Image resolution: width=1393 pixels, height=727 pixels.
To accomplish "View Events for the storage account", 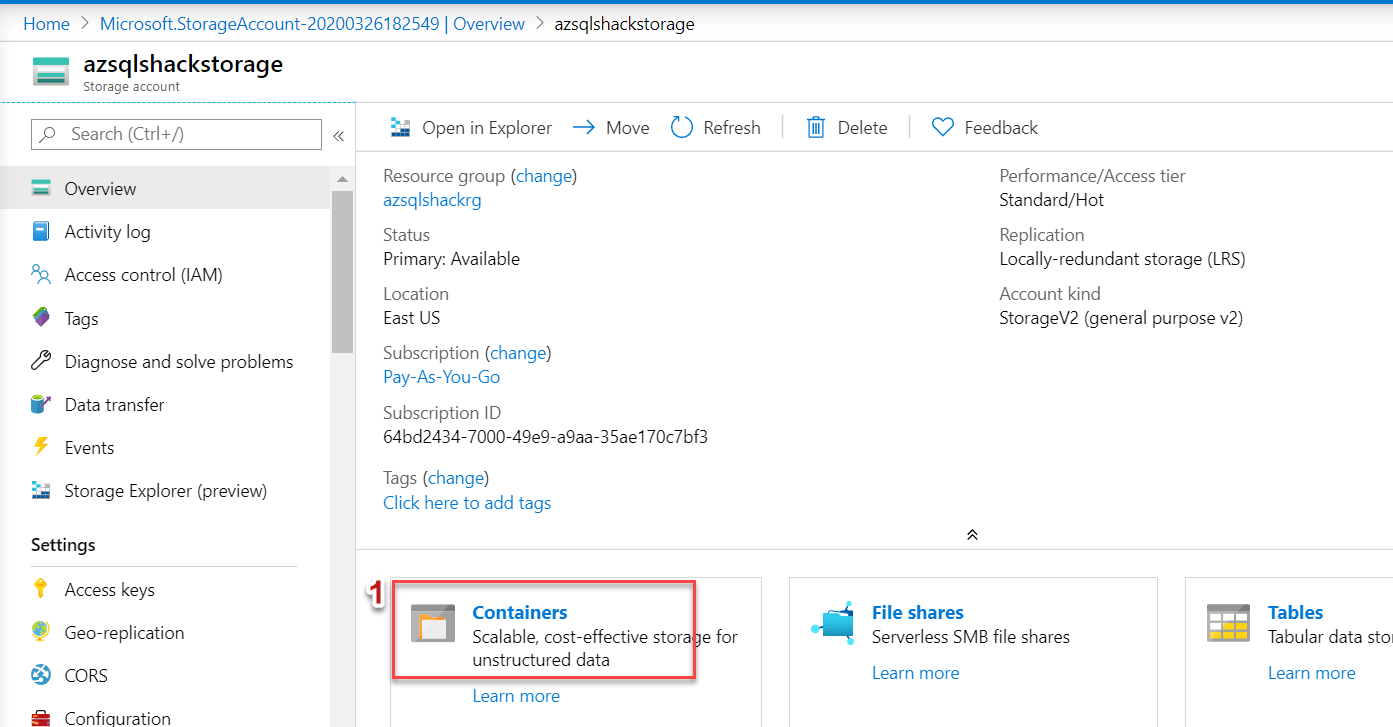I will click(89, 447).
